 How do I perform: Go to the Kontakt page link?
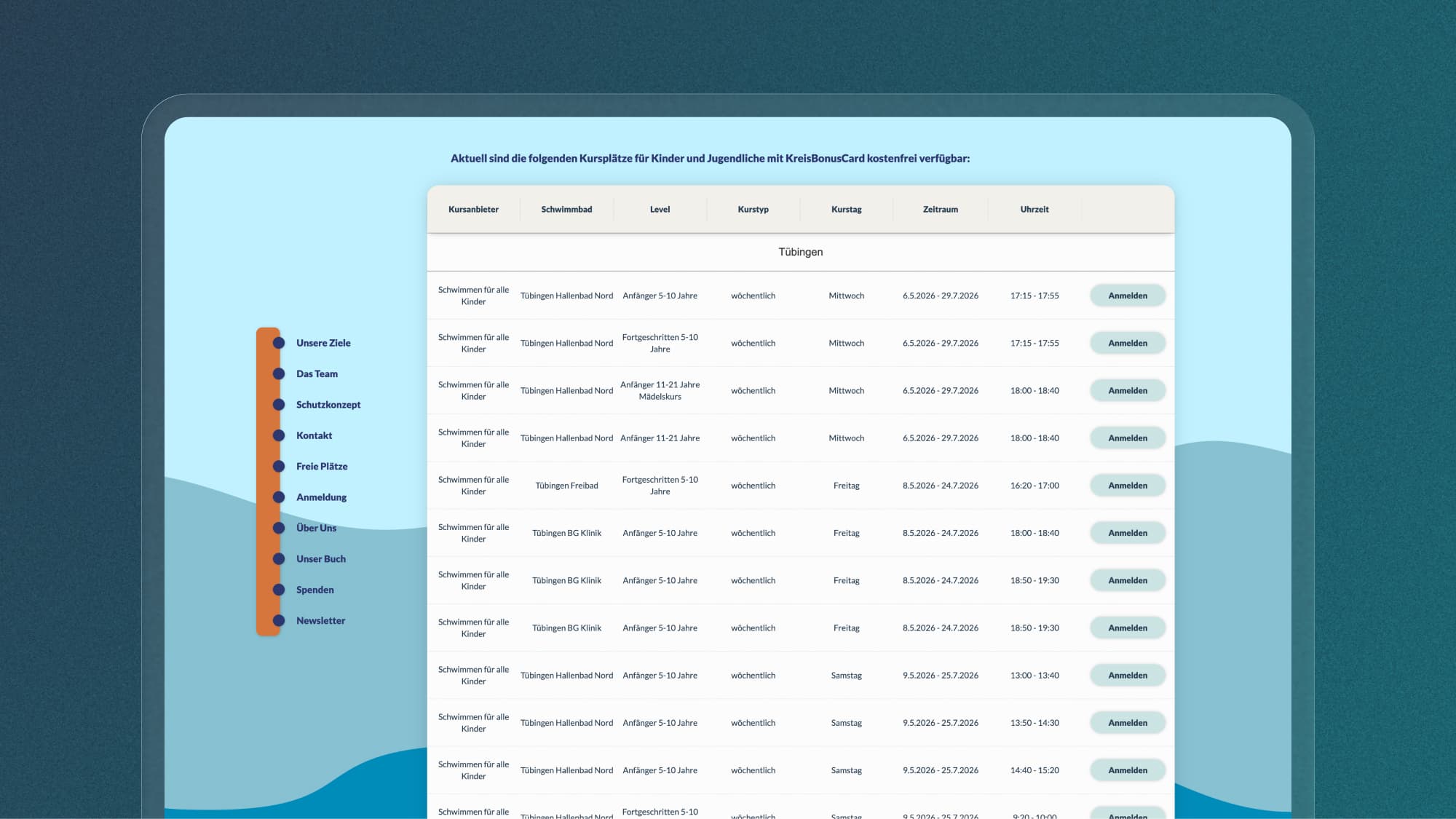(x=314, y=435)
